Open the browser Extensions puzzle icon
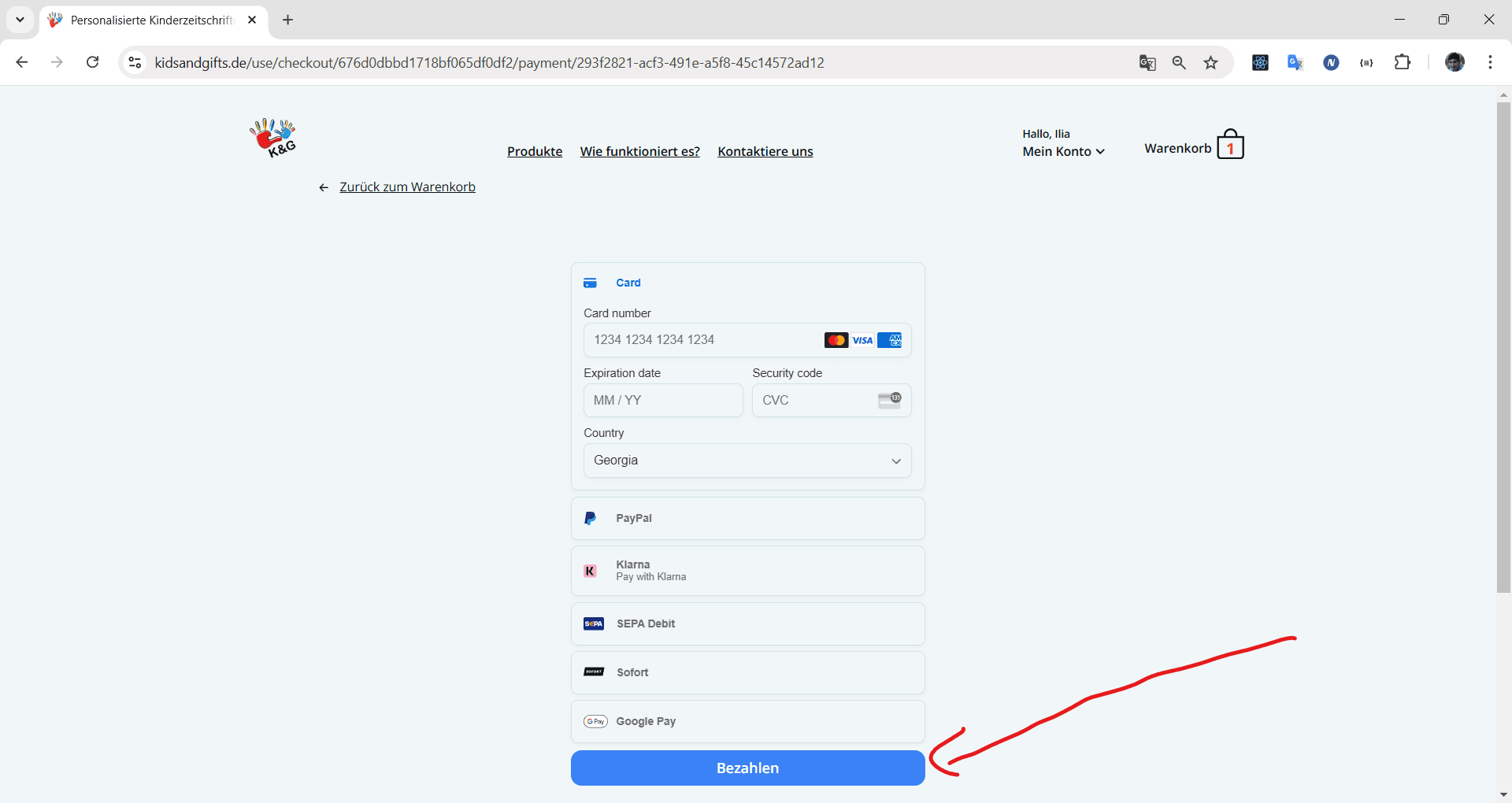Image resolution: width=1512 pixels, height=803 pixels. point(1402,63)
